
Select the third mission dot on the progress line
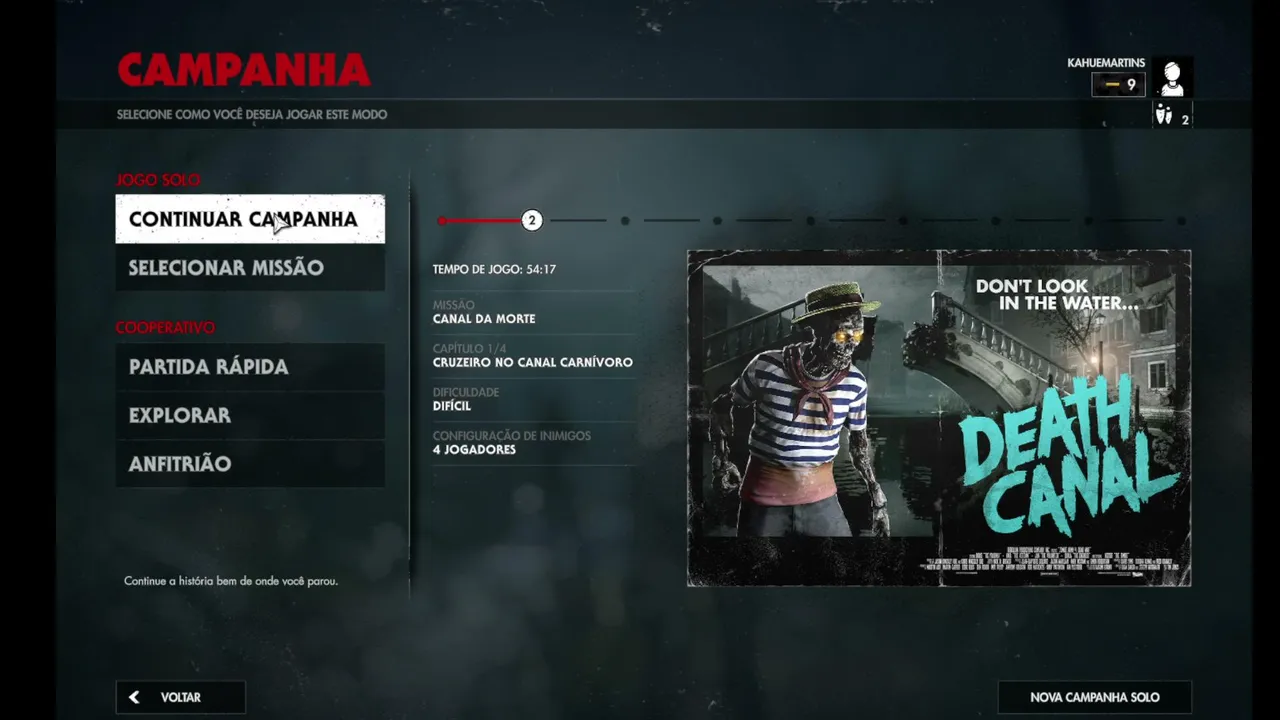pos(625,220)
